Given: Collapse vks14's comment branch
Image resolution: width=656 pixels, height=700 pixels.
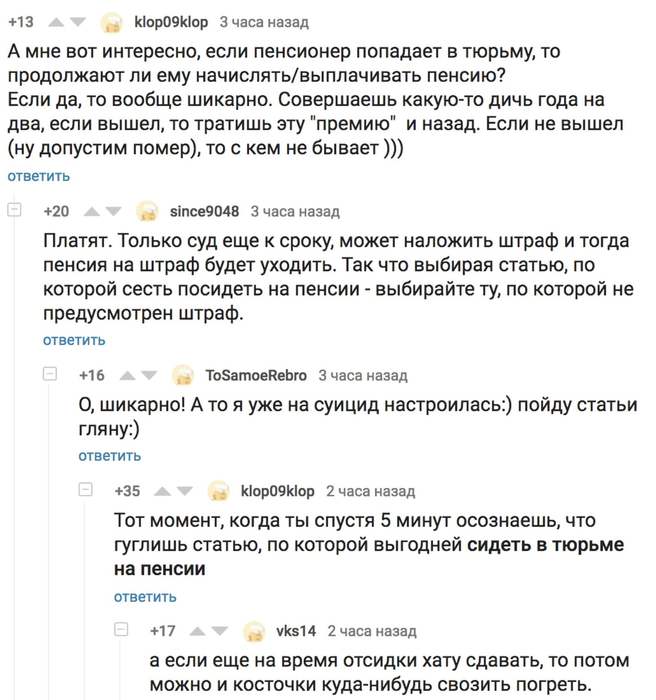Looking at the screenshot, I should tap(121, 629).
